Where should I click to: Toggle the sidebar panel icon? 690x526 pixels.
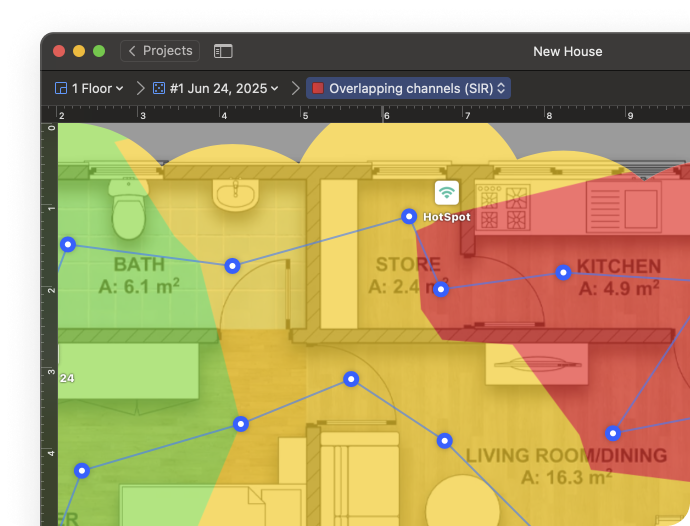pos(223,51)
